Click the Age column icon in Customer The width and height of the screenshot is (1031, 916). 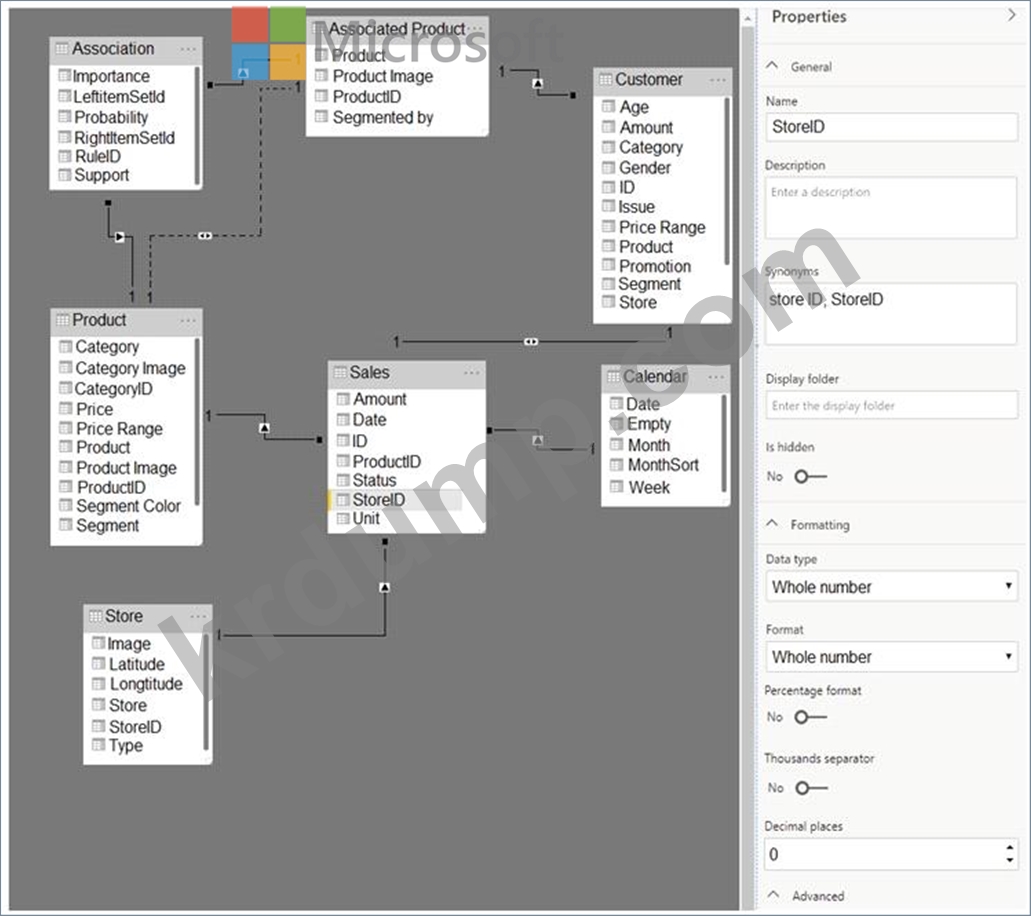(x=609, y=107)
